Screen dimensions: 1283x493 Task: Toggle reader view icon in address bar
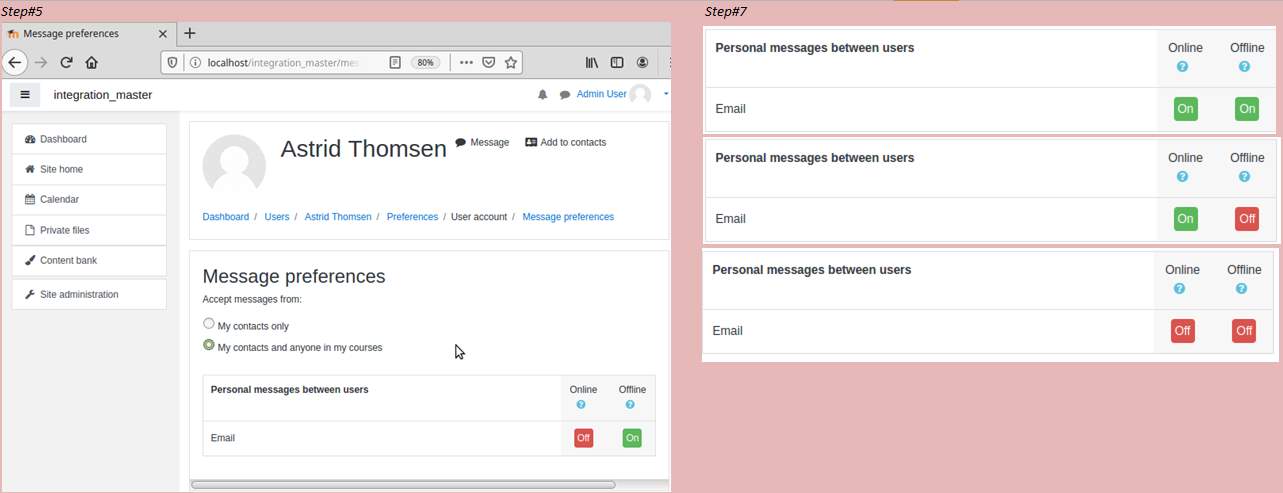[395, 62]
